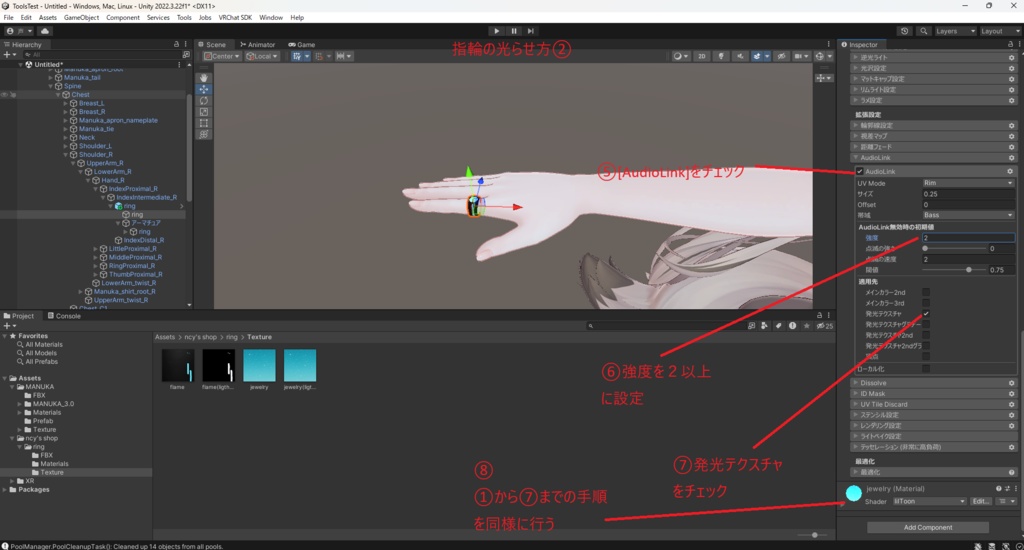Open the VRChat SDK menu
Viewport: 1024px width, 550px height.
tap(235, 18)
